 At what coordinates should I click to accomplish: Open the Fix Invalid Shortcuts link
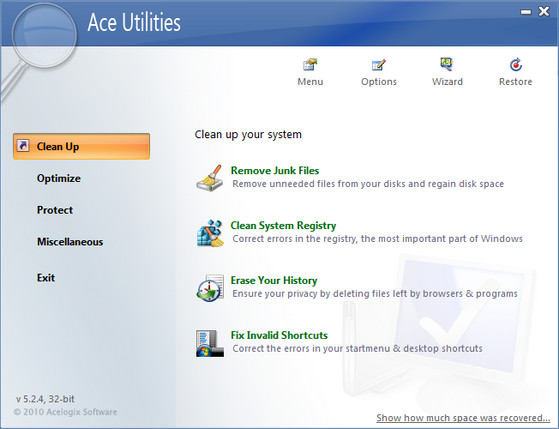(x=279, y=335)
